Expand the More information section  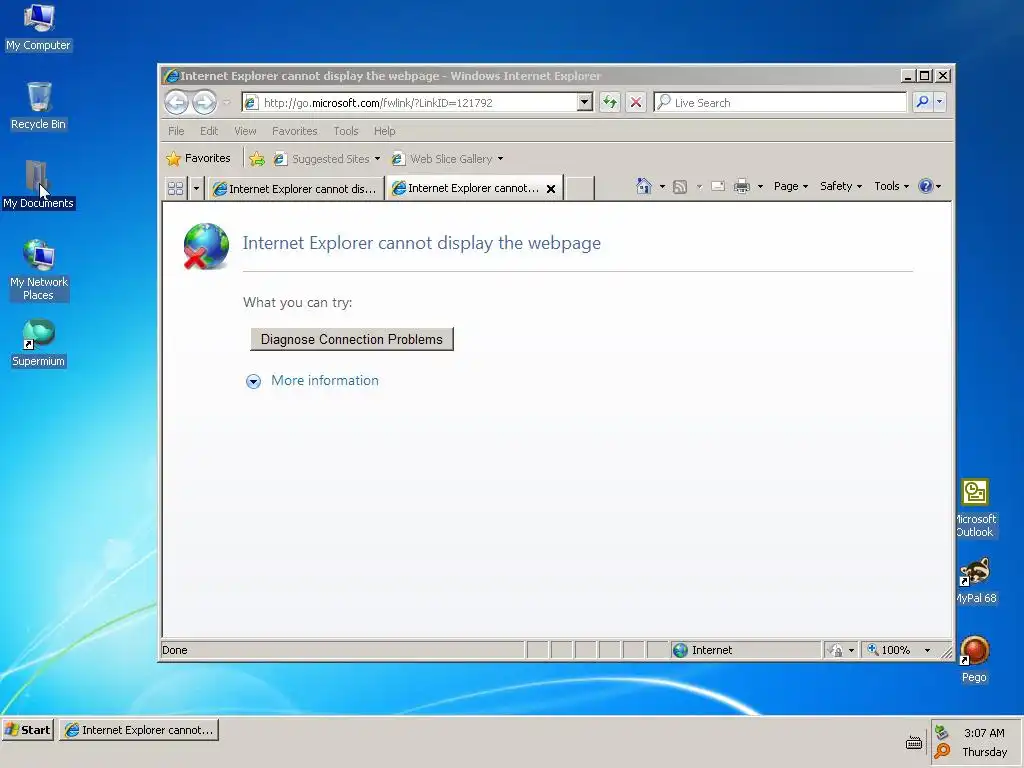point(312,381)
